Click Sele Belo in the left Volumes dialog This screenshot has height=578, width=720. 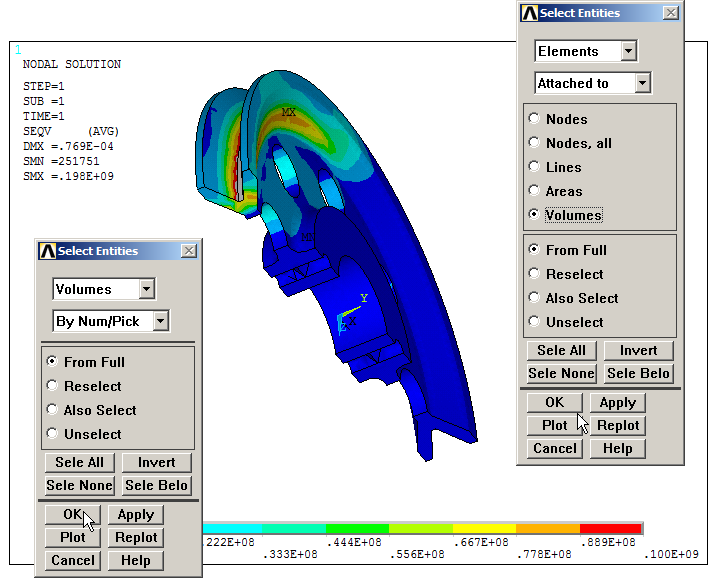(x=157, y=485)
